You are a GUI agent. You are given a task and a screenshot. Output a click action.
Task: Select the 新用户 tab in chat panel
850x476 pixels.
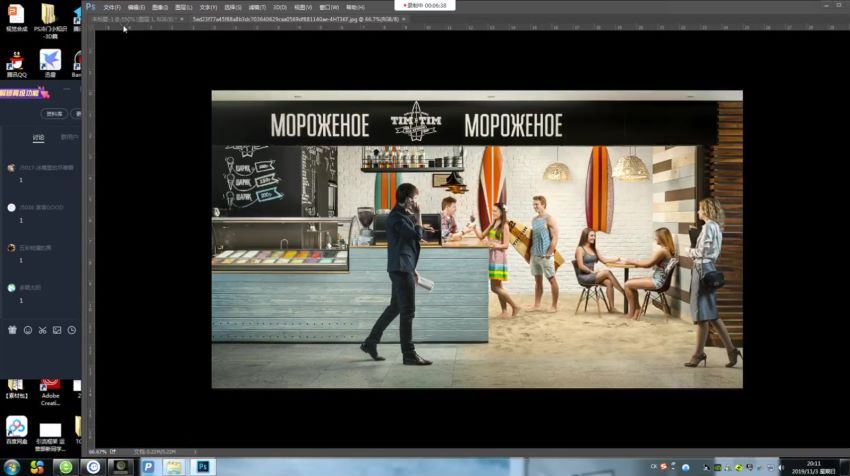point(69,137)
